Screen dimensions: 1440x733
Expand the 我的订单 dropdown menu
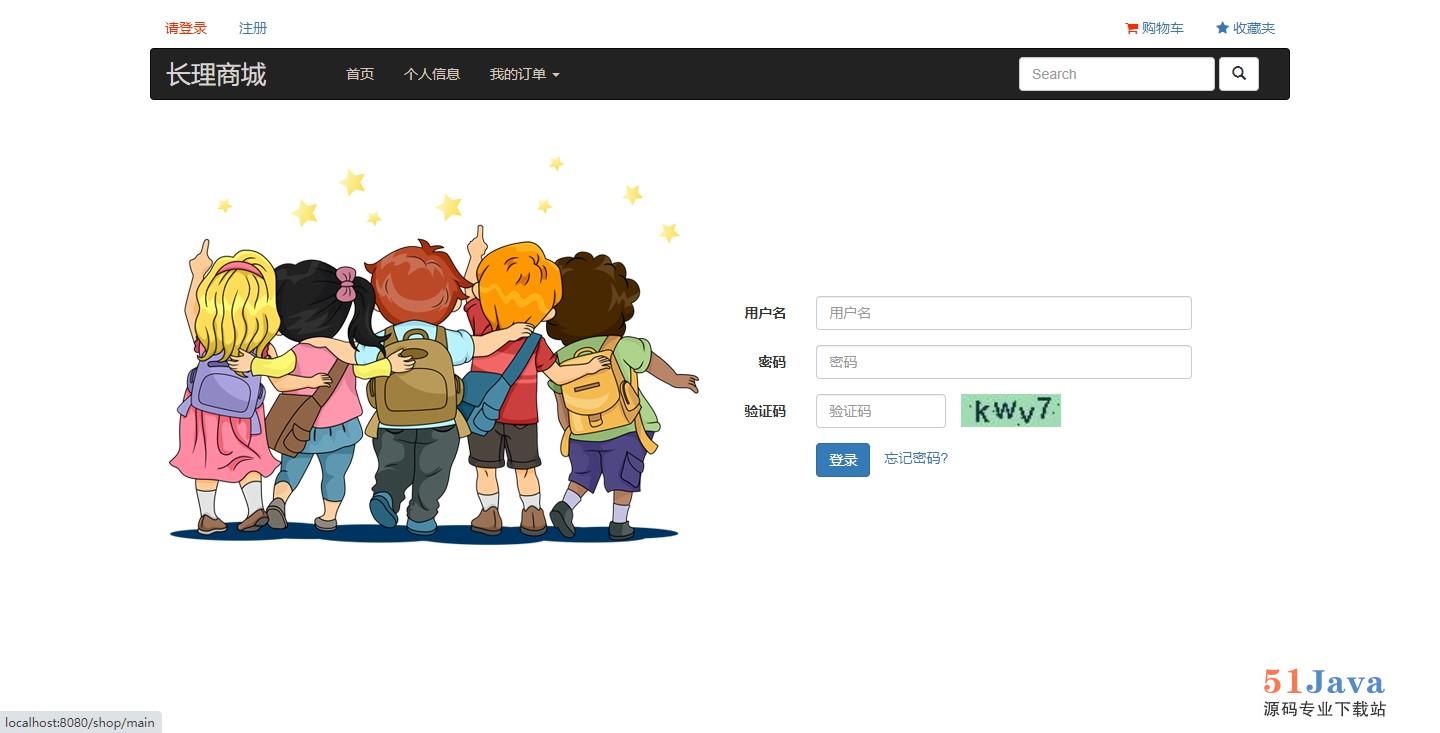(524, 74)
